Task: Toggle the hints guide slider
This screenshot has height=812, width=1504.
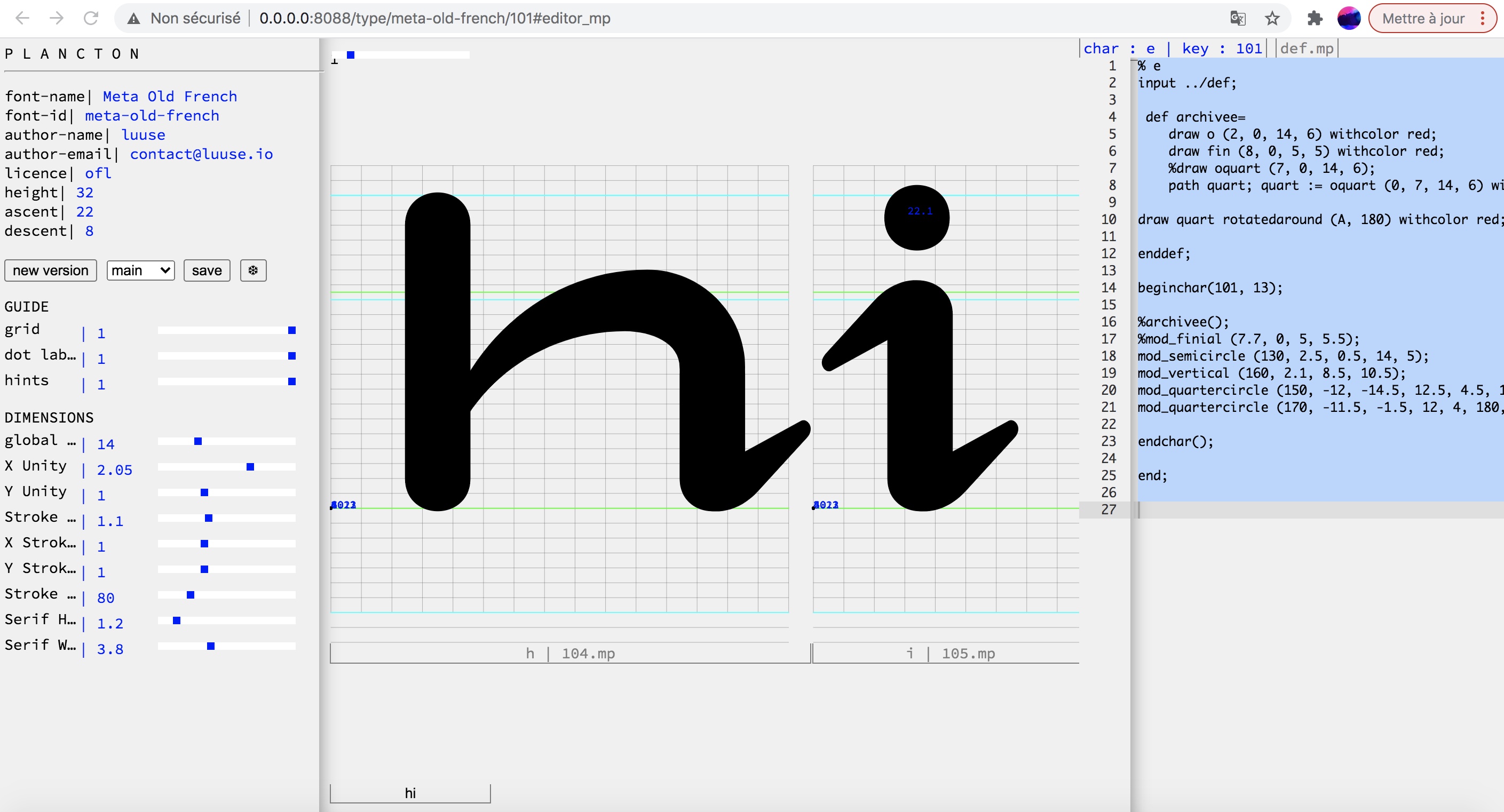Action: (291, 382)
